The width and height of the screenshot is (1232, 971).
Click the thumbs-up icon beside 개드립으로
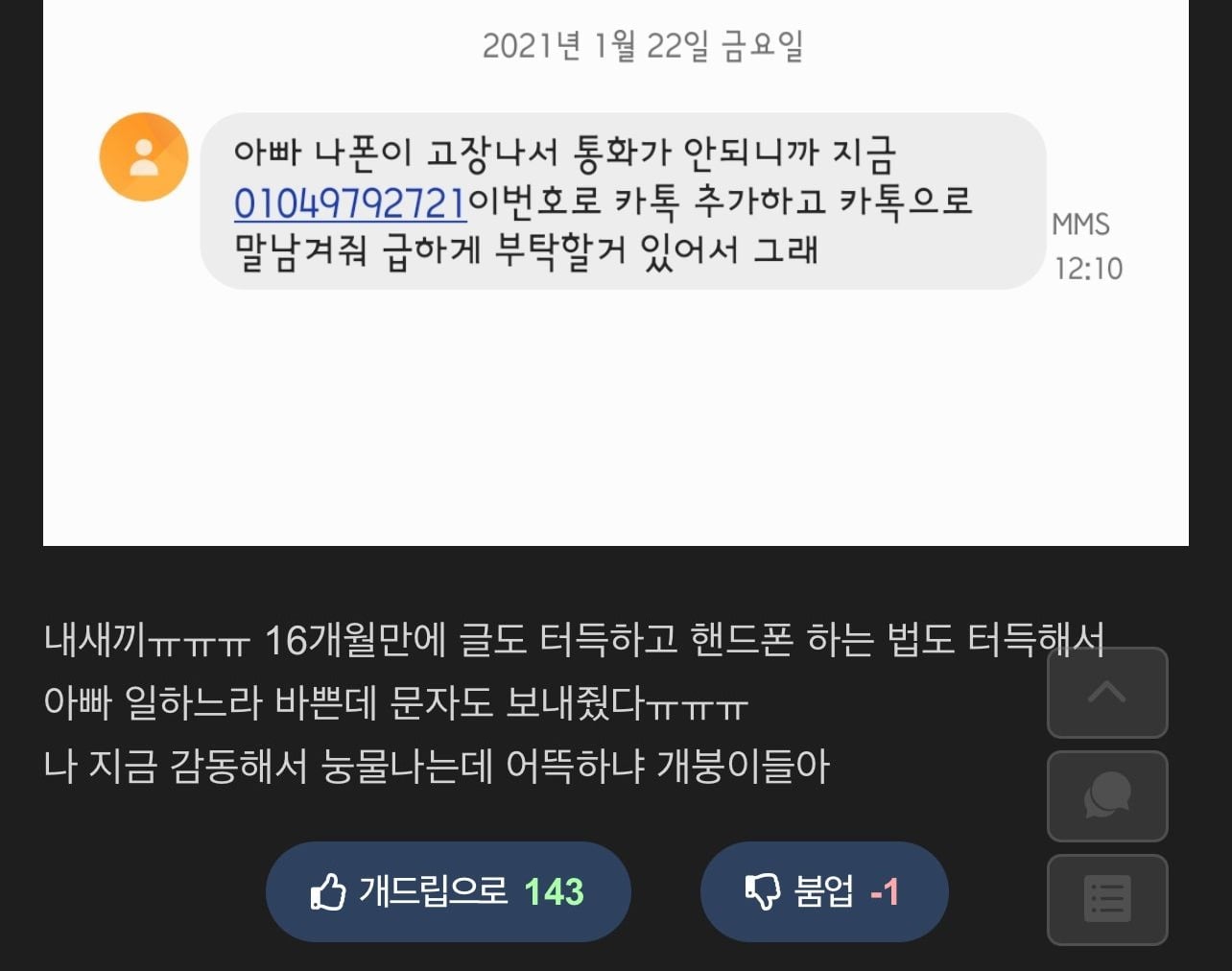coord(327,892)
